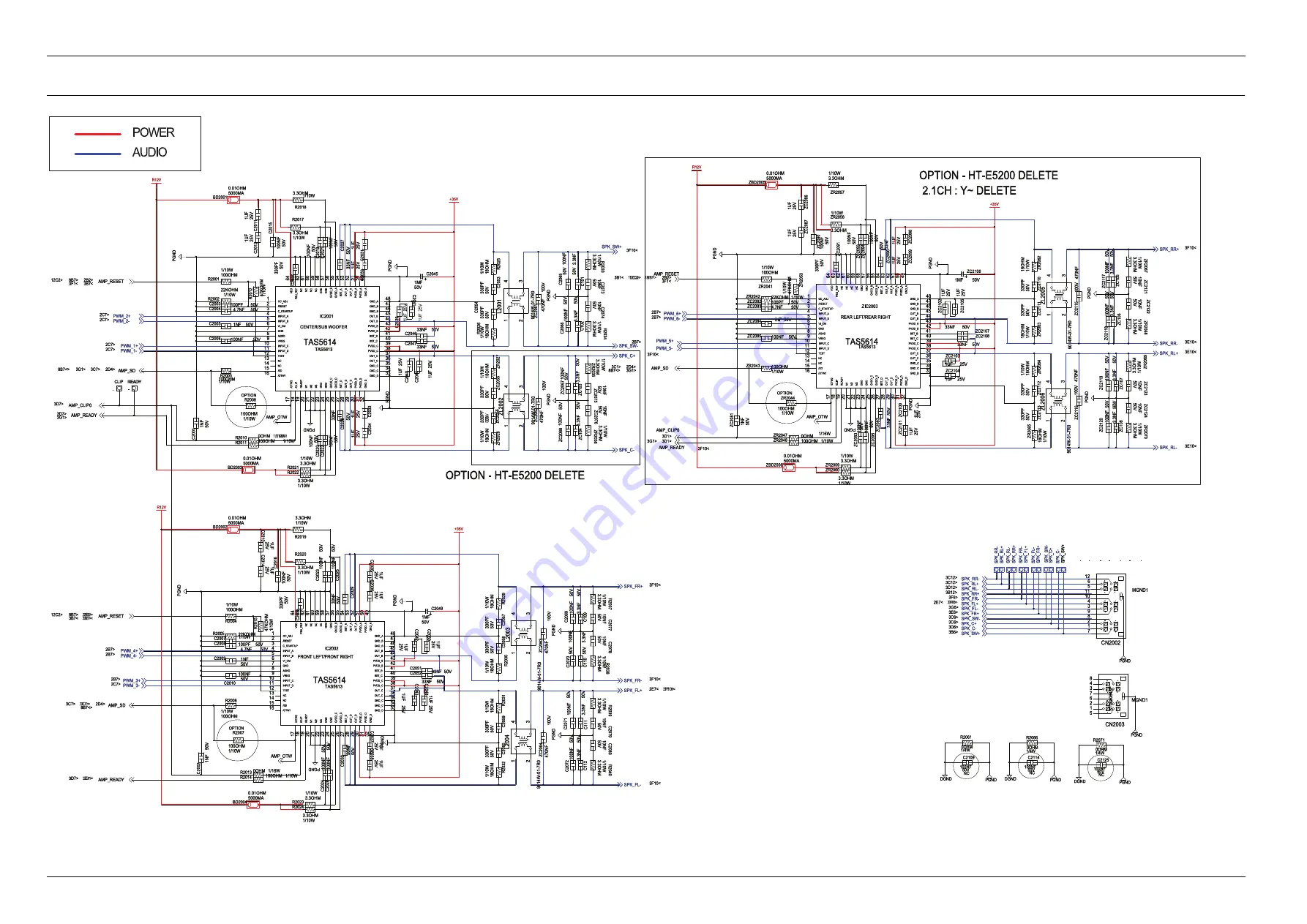Click the AUDIO legend label

[x=149, y=152]
